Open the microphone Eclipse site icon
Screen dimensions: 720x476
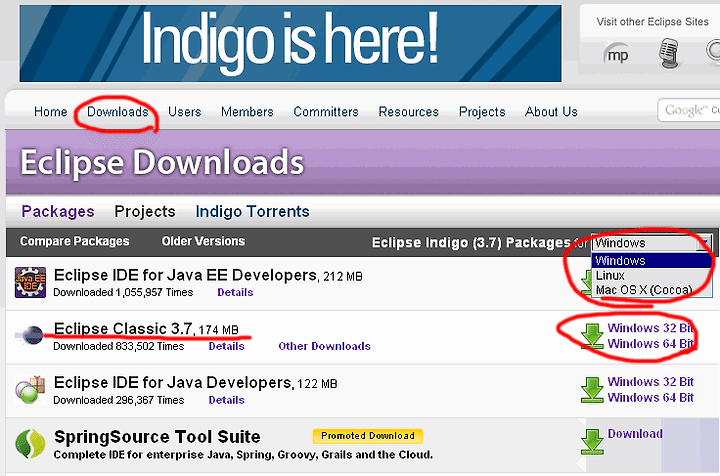coord(669,53)
